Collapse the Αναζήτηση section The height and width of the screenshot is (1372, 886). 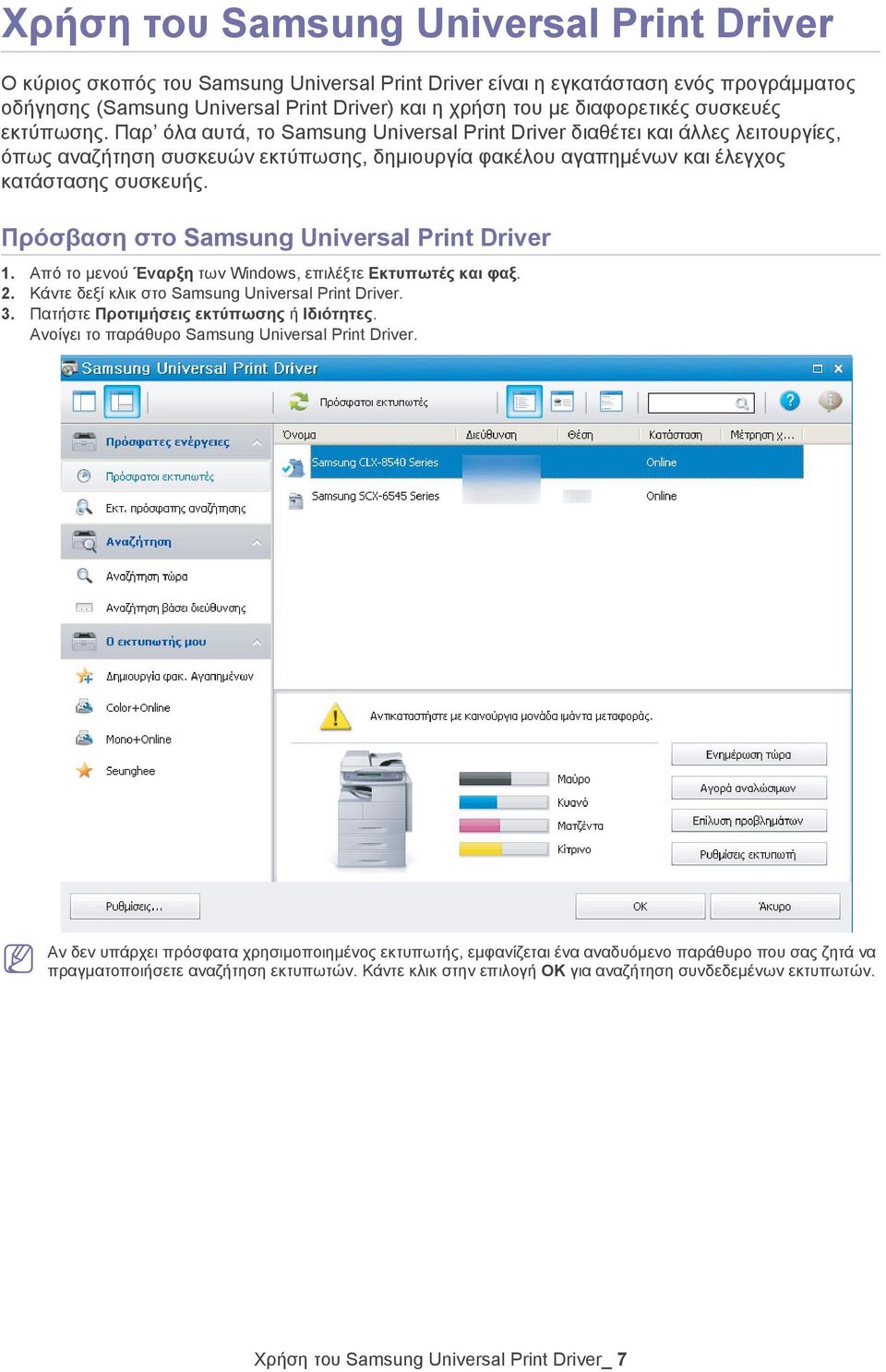point(257,542)
